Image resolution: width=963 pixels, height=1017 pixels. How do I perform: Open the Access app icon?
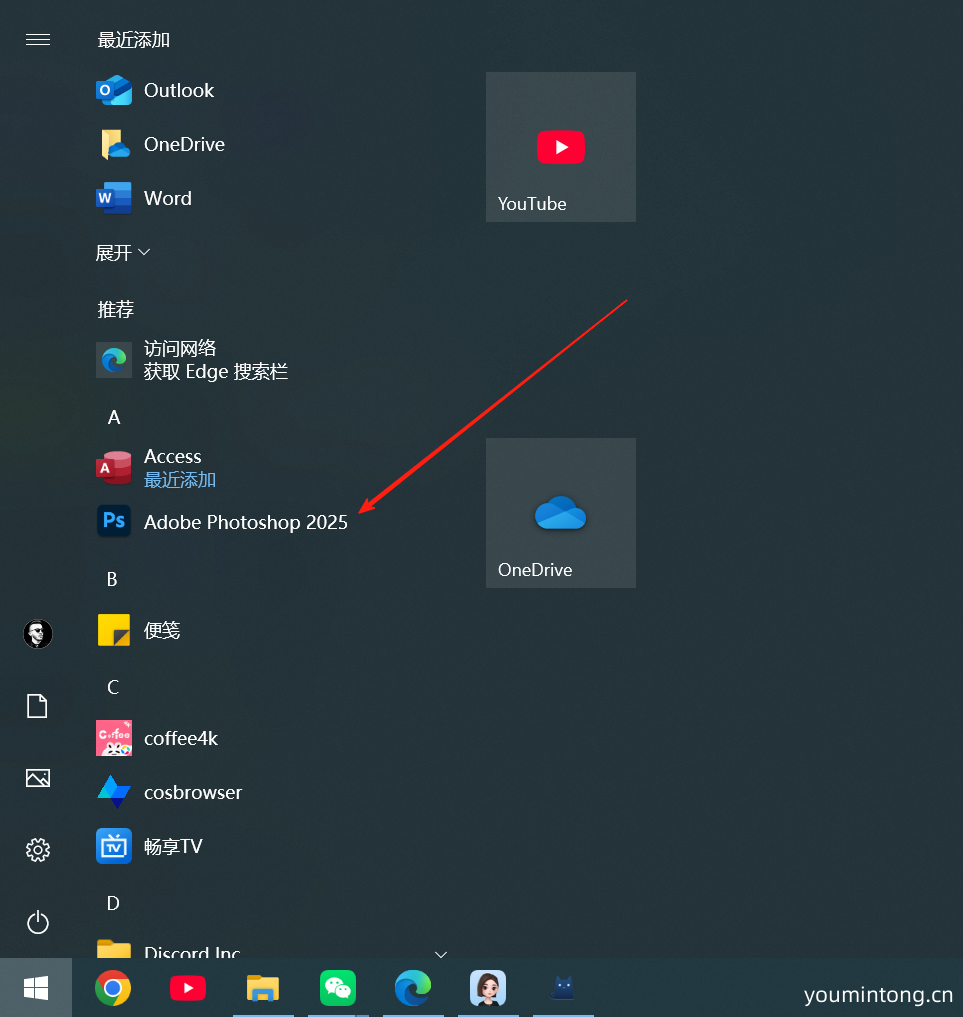(x=114, y=468)
